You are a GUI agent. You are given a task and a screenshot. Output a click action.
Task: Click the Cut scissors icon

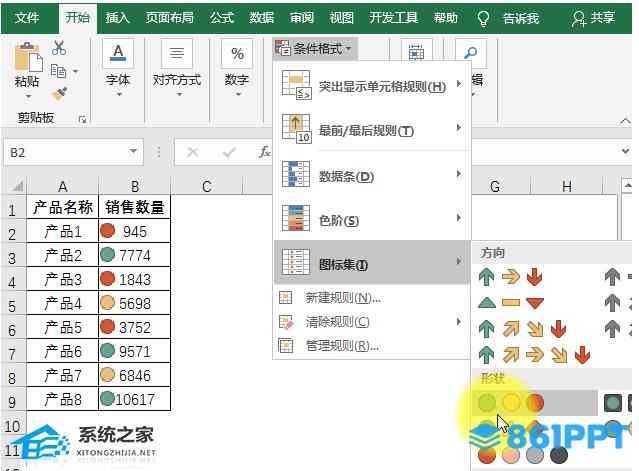point(59,48)
